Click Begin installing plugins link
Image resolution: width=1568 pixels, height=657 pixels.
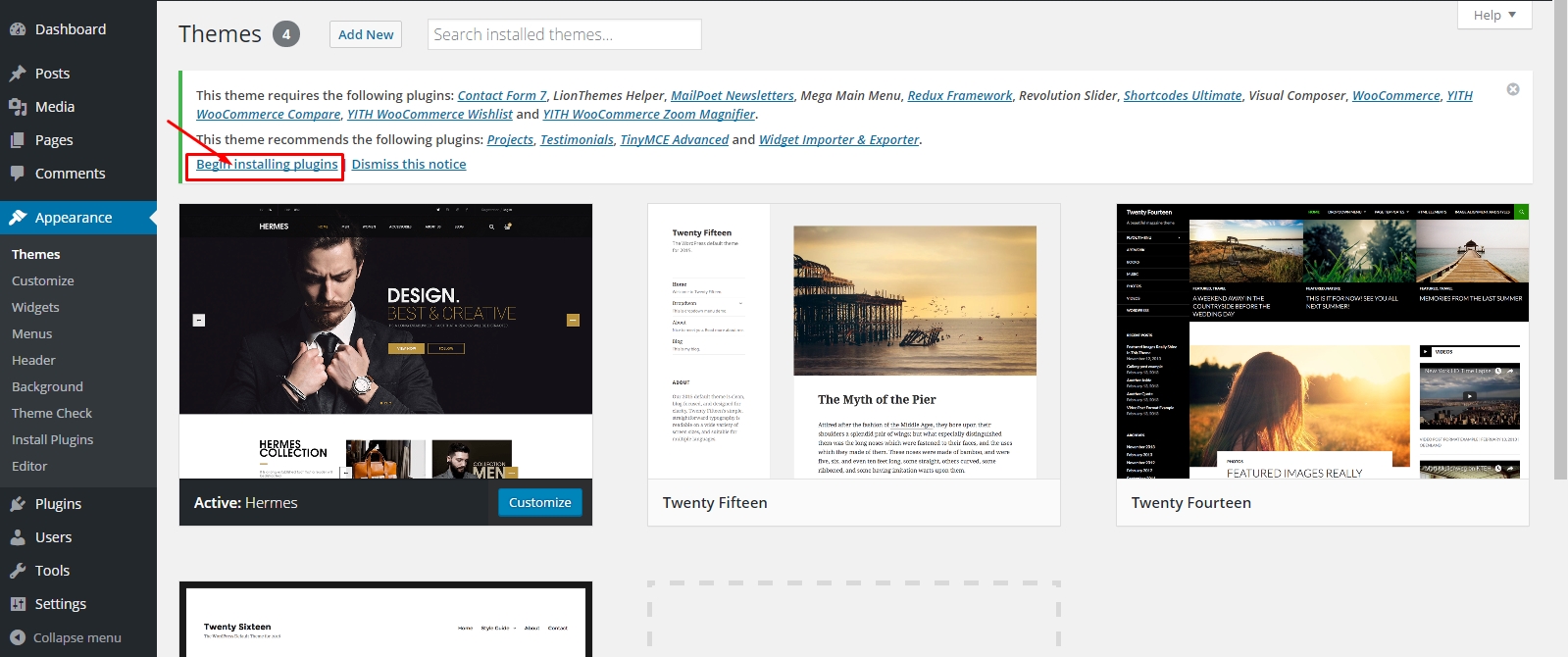tap(267, 164)
